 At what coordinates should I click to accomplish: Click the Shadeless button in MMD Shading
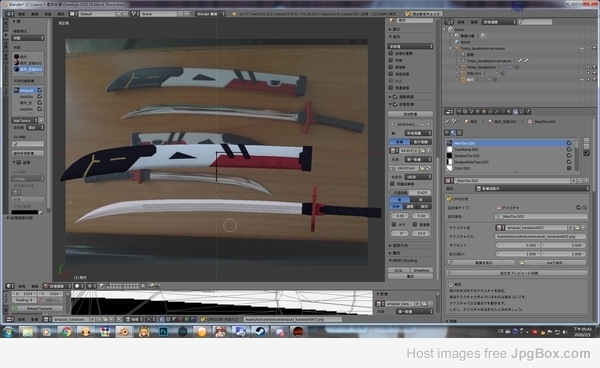pyautogui.click(x=421, y=270)
